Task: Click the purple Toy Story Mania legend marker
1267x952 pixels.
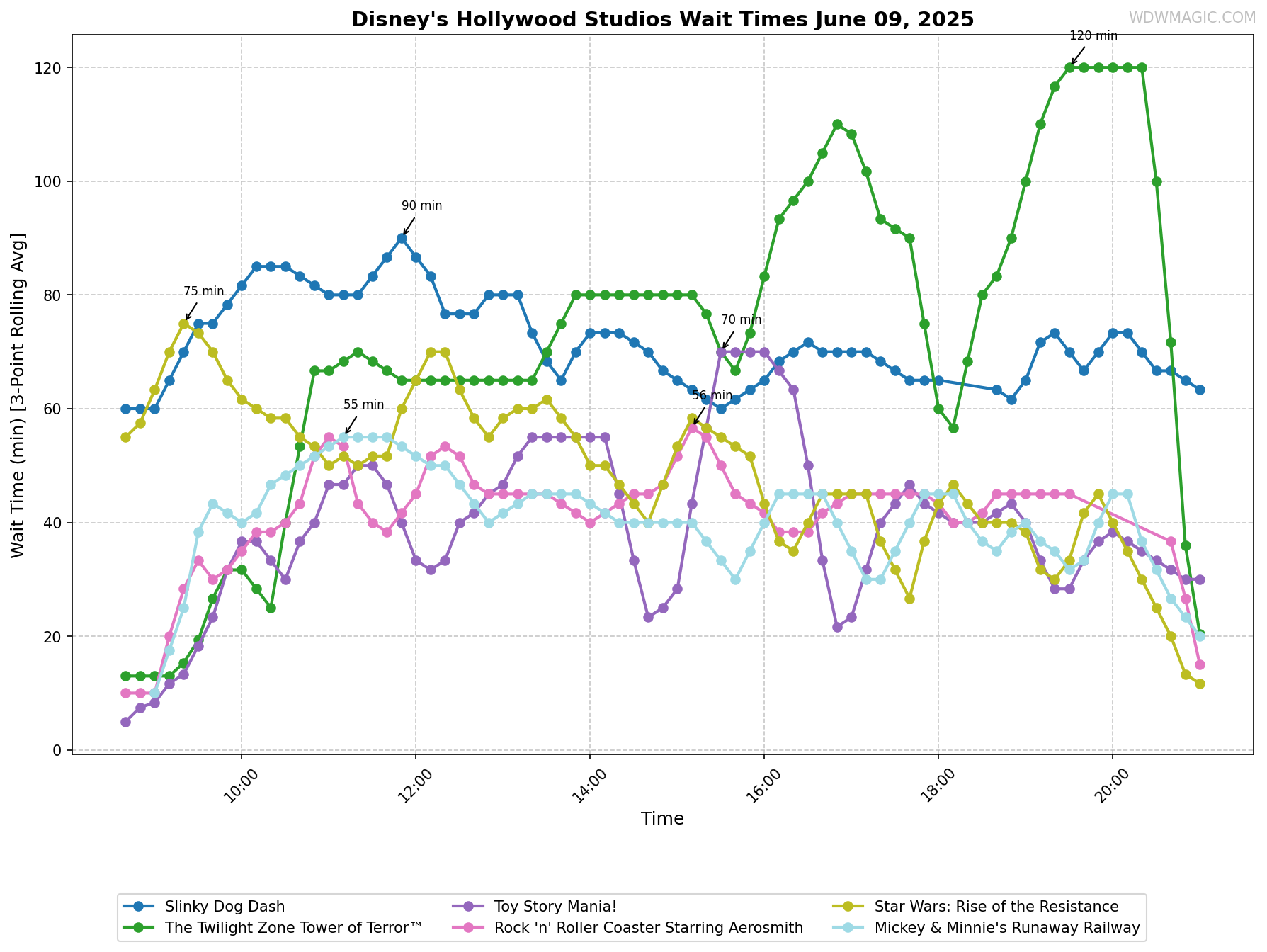Action: point(467,907)
